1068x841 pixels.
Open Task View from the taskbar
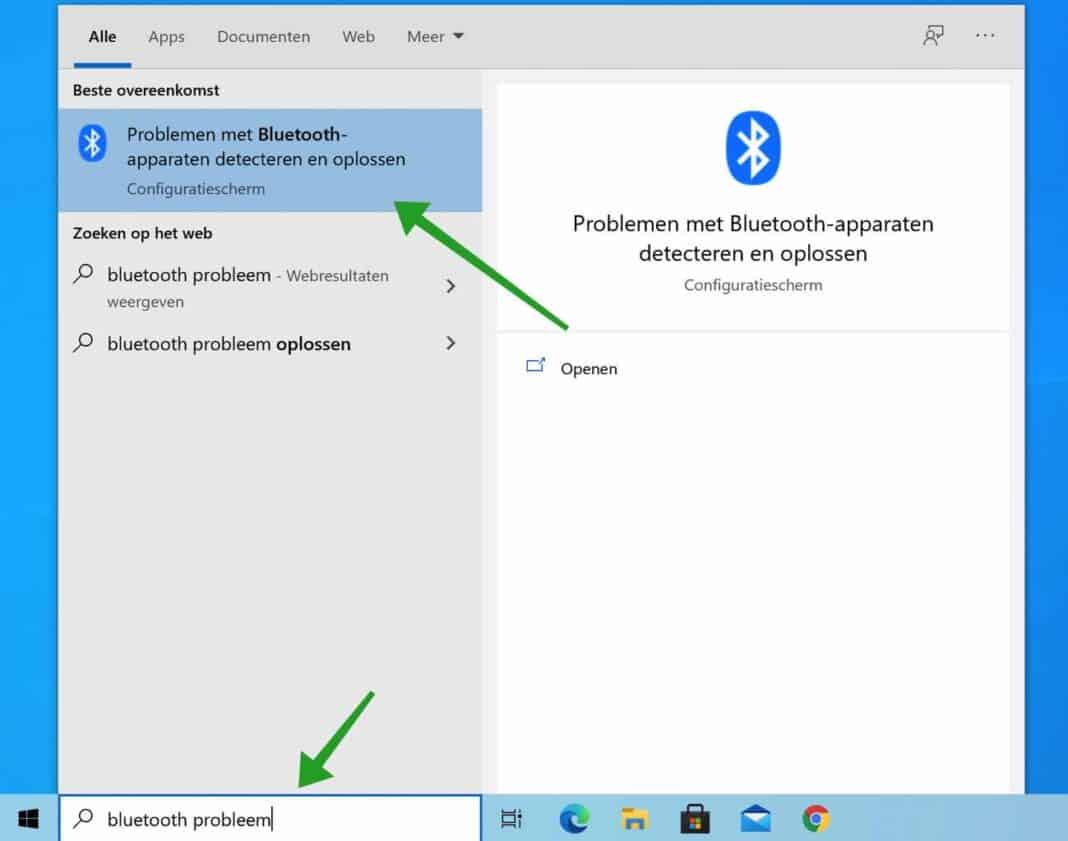[x=511, y=818]
